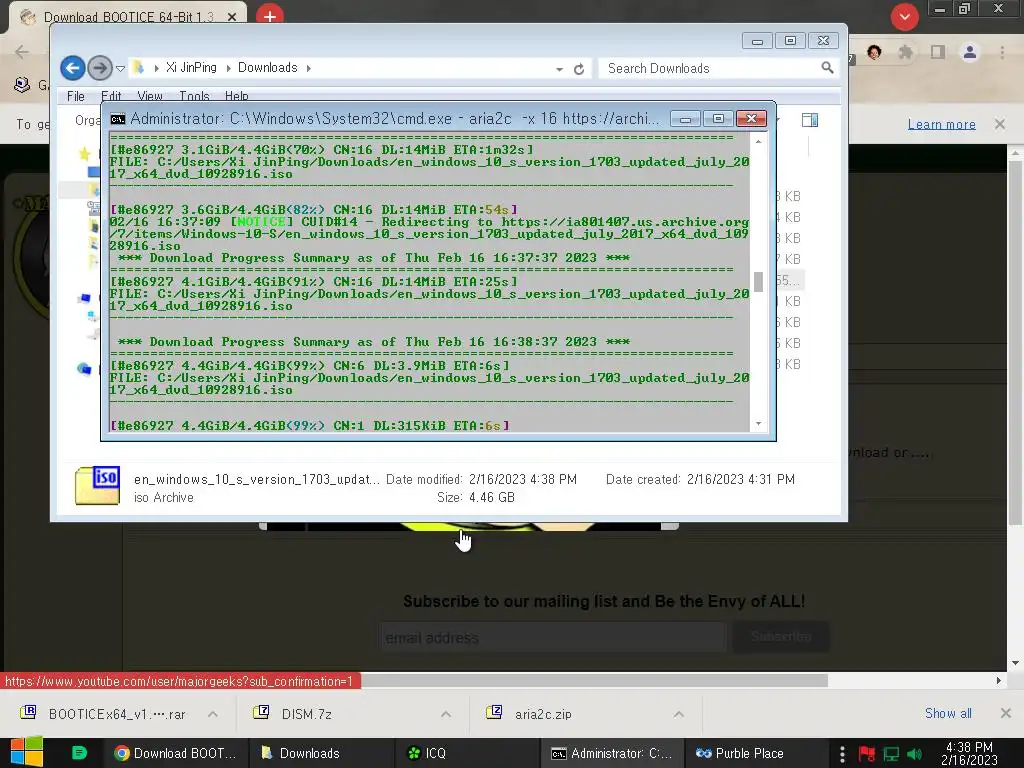Open Chrome profile avatar

click(970, 52)
